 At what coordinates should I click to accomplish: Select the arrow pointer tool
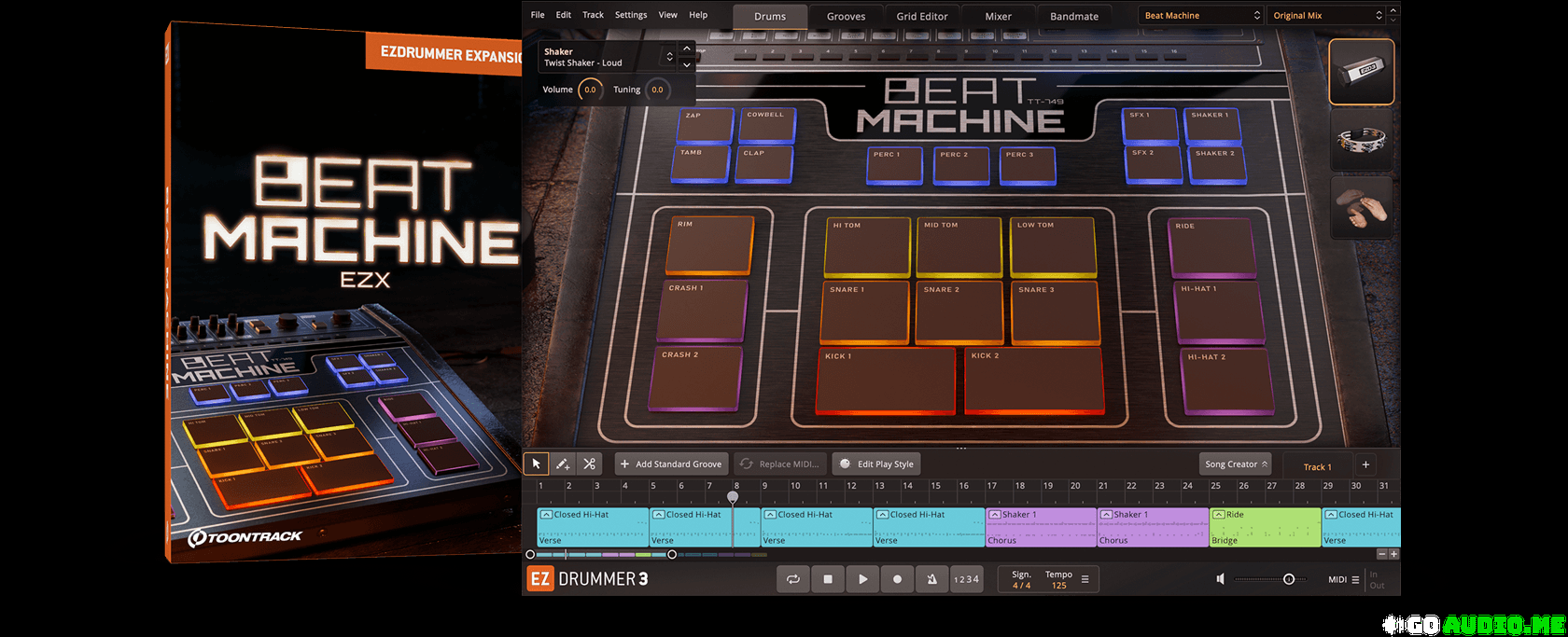(x=536, y=464)
